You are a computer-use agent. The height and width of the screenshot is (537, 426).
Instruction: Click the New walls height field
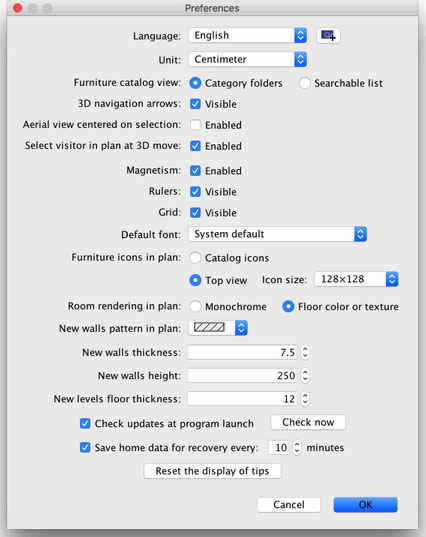point(242,375)
